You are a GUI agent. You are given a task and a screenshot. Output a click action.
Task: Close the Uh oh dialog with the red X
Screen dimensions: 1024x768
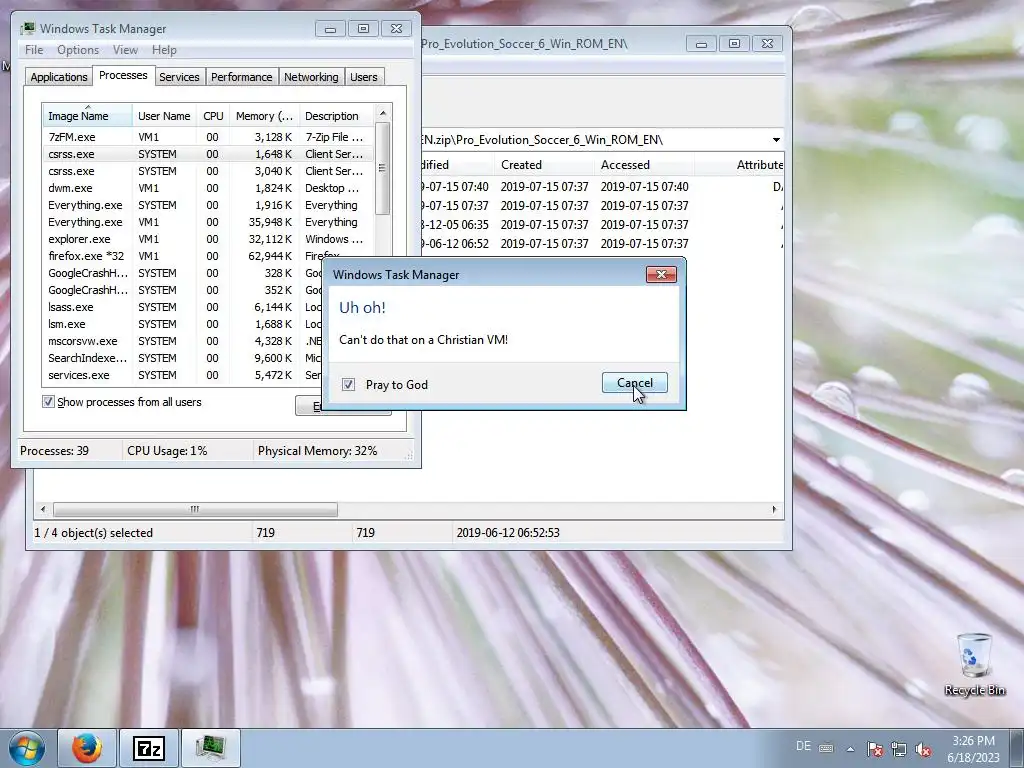661,274
